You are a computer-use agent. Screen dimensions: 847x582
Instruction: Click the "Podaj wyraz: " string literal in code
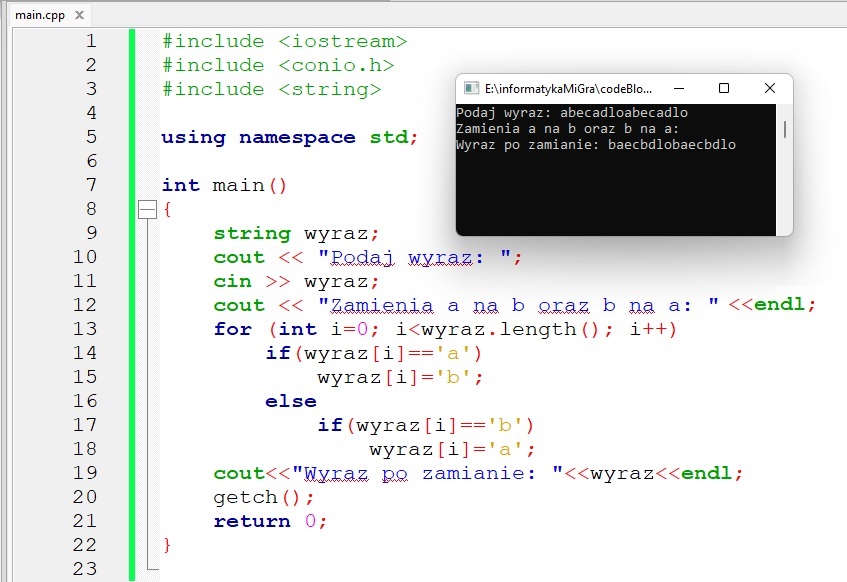[414, 257]
